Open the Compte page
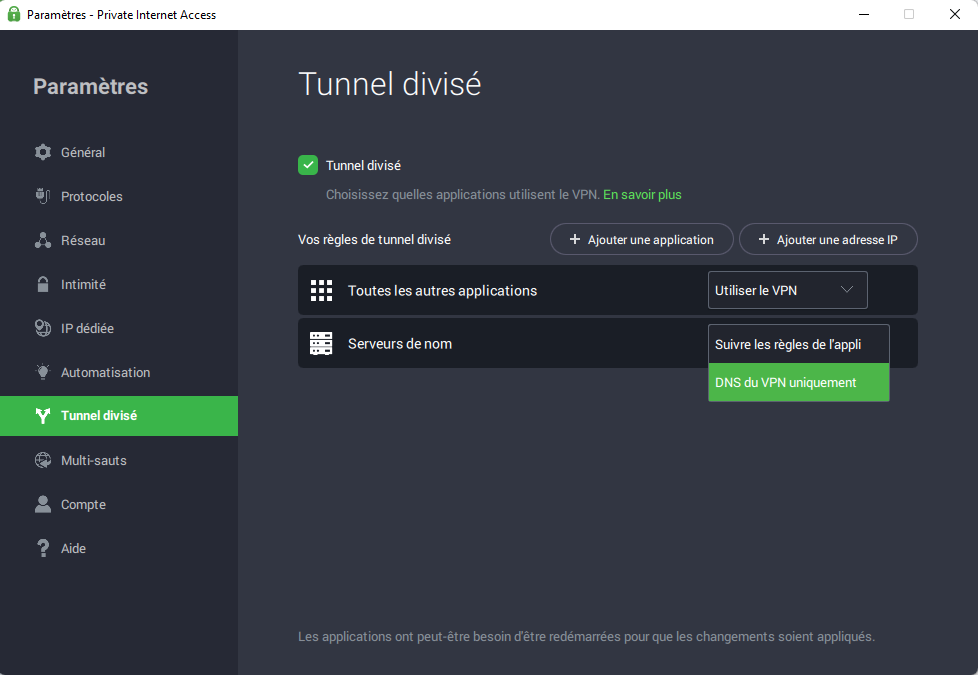This screenshot has height=675, width=978. (x=119, y=504)
